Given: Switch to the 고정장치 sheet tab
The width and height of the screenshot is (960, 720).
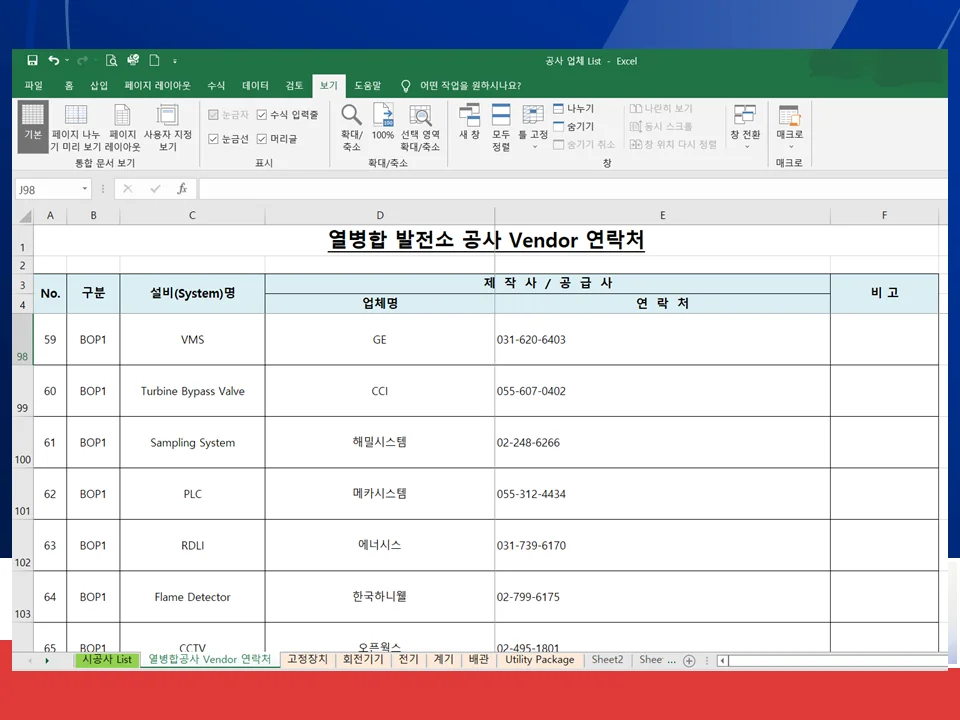Looking at the screenshot, I should (x=307, y=659).
